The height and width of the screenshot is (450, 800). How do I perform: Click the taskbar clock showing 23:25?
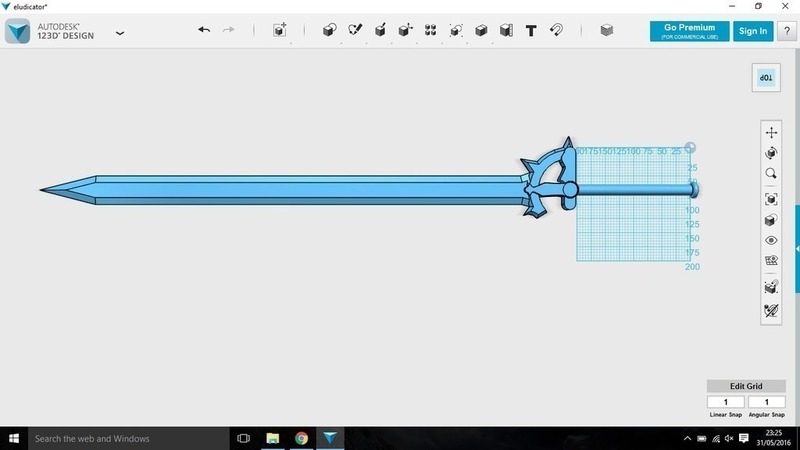pos(773,438)
